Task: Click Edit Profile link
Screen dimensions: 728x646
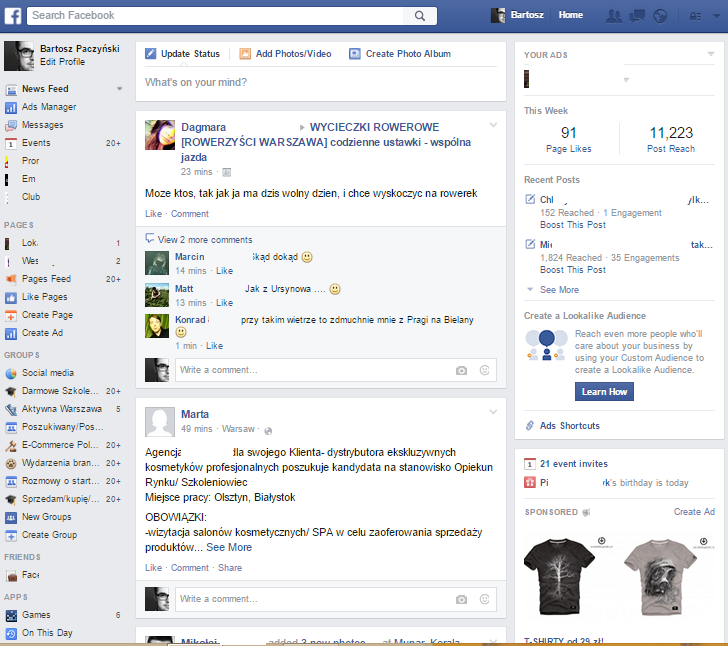Action: click(62, 62)
